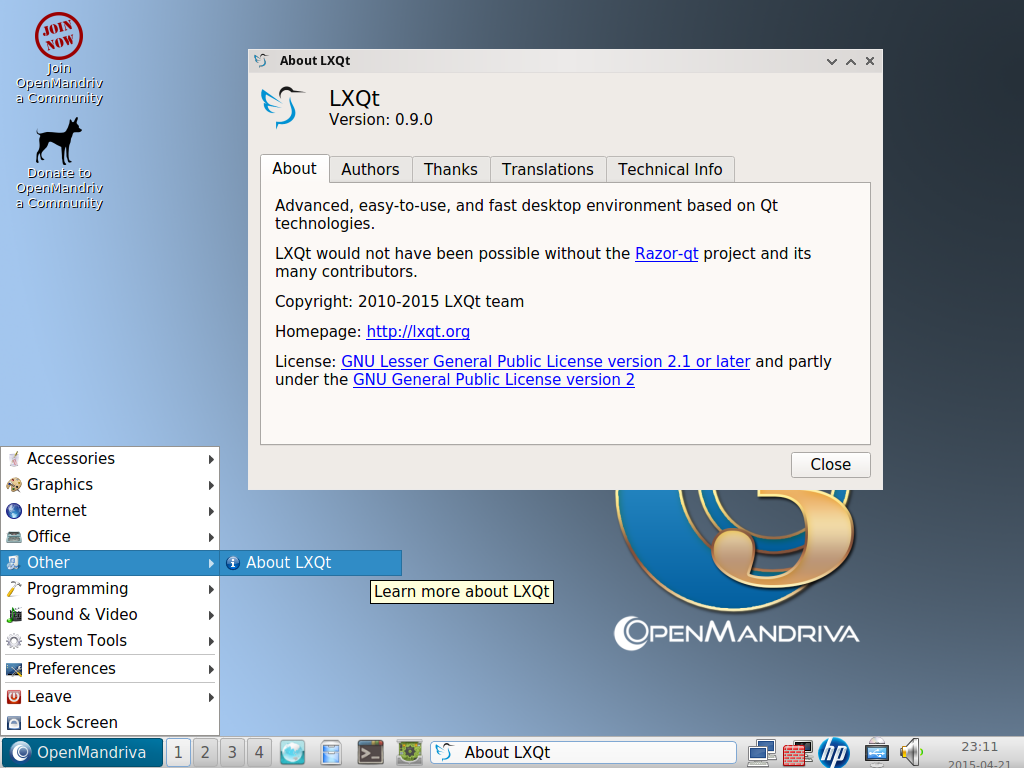The width and height of the screenshot is (1024, 768).
Task: Click the Close button in About dialog
Action: tap(830, 465)
